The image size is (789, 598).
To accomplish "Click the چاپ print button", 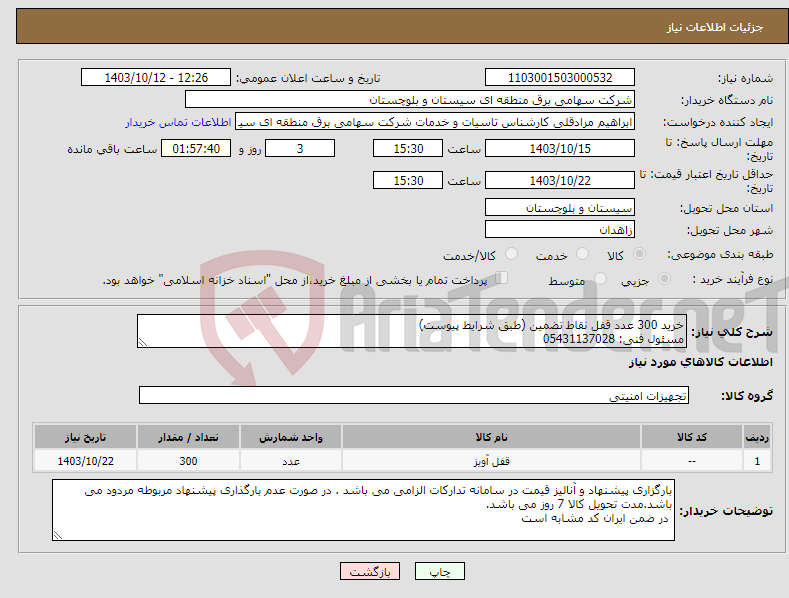I will 440,571.
